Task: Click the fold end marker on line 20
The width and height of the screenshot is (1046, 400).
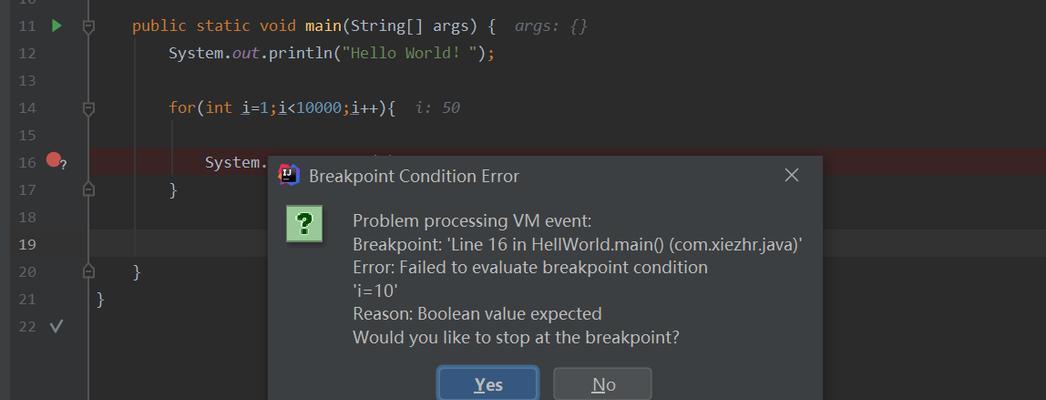Action: 88,271
